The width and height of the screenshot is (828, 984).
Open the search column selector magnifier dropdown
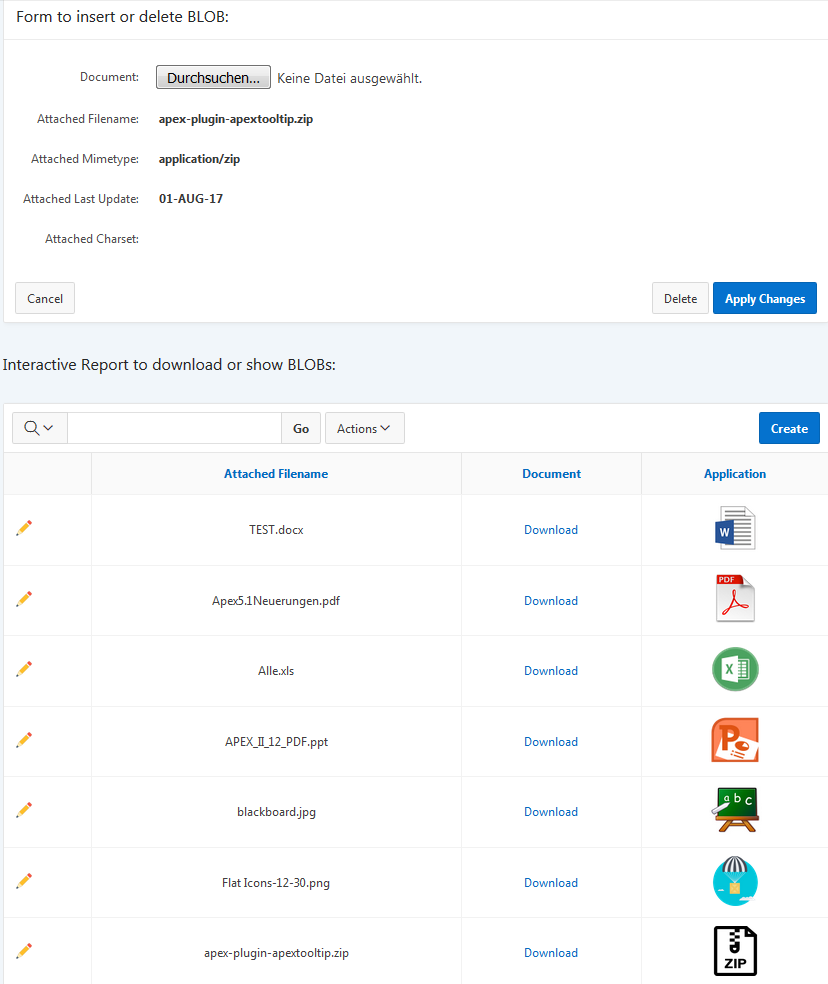click(x=39, y=428)
